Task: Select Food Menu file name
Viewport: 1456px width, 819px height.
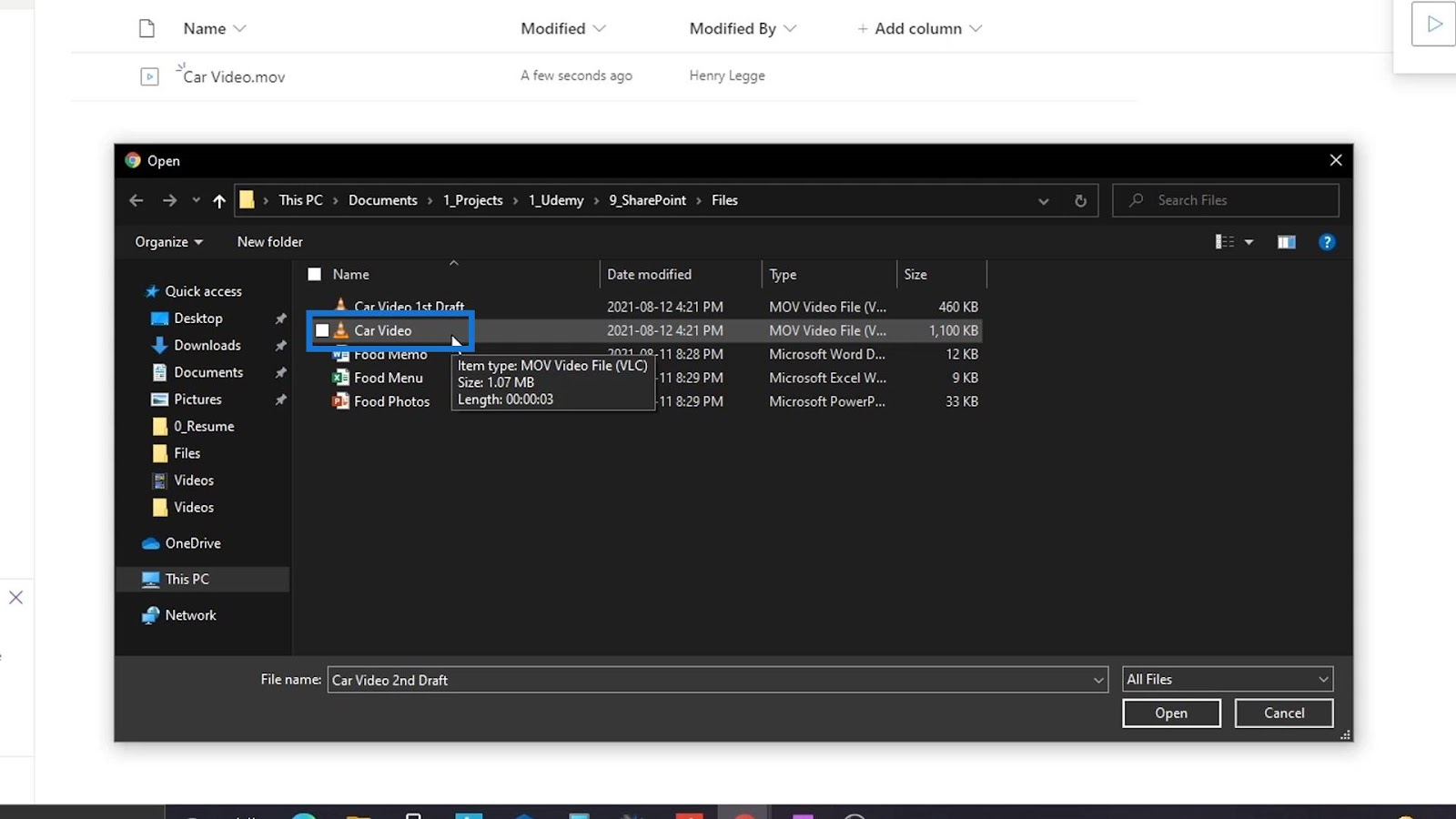Action: pyautogui.click(x=389, y=378)
